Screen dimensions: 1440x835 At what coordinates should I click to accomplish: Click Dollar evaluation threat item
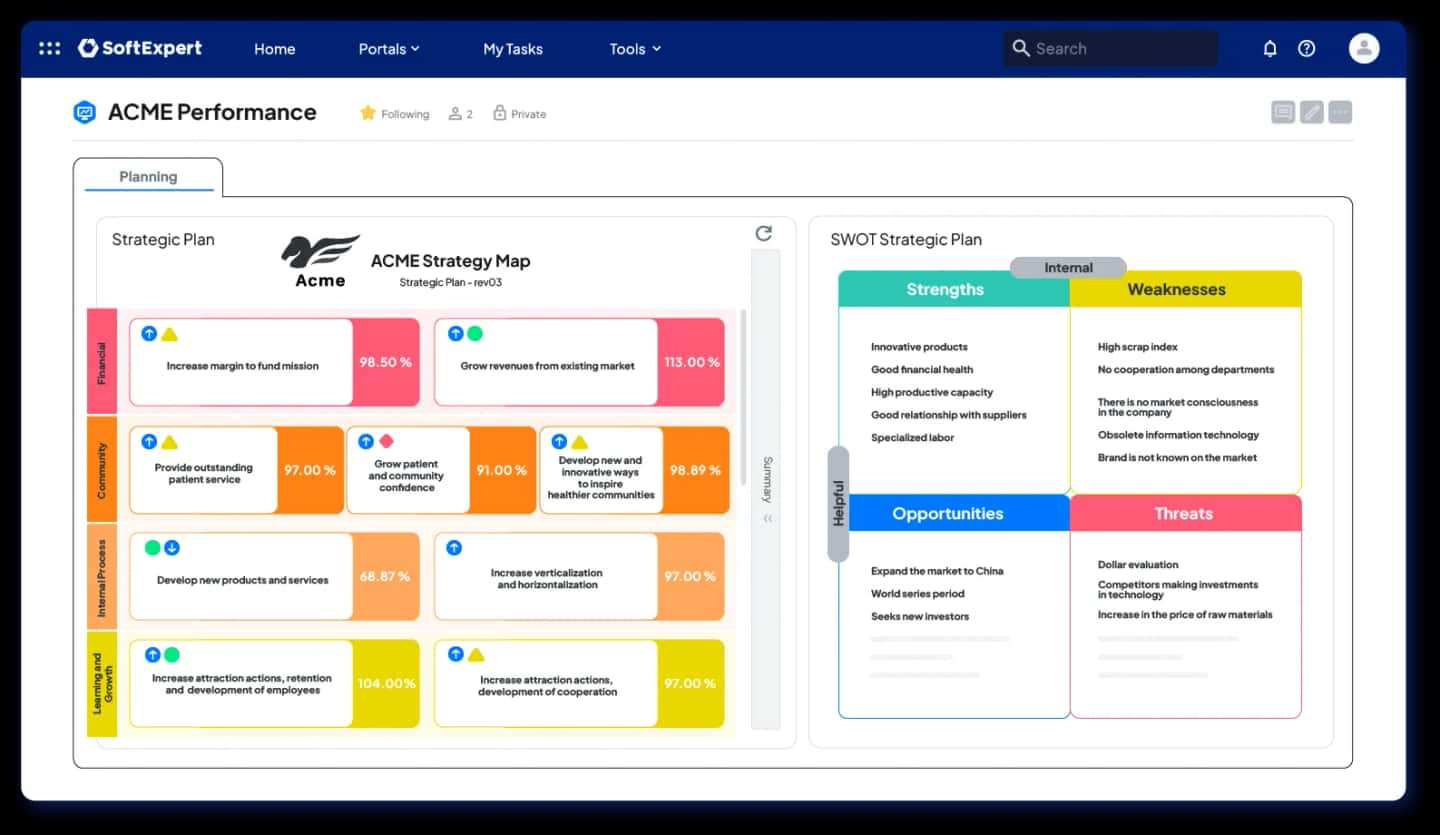[1138, 565]
